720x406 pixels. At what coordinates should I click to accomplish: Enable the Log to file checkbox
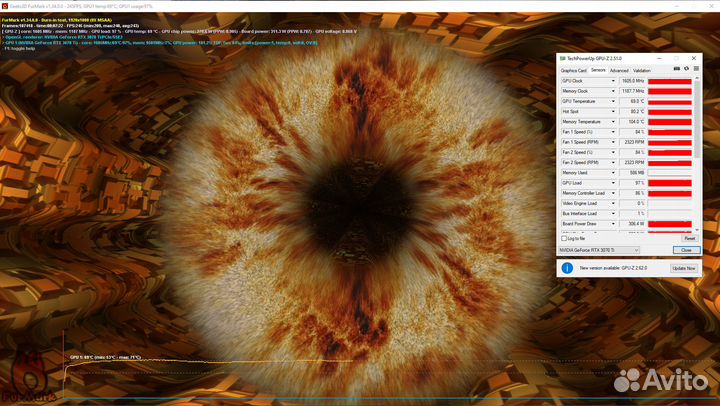tap(563, 239)
